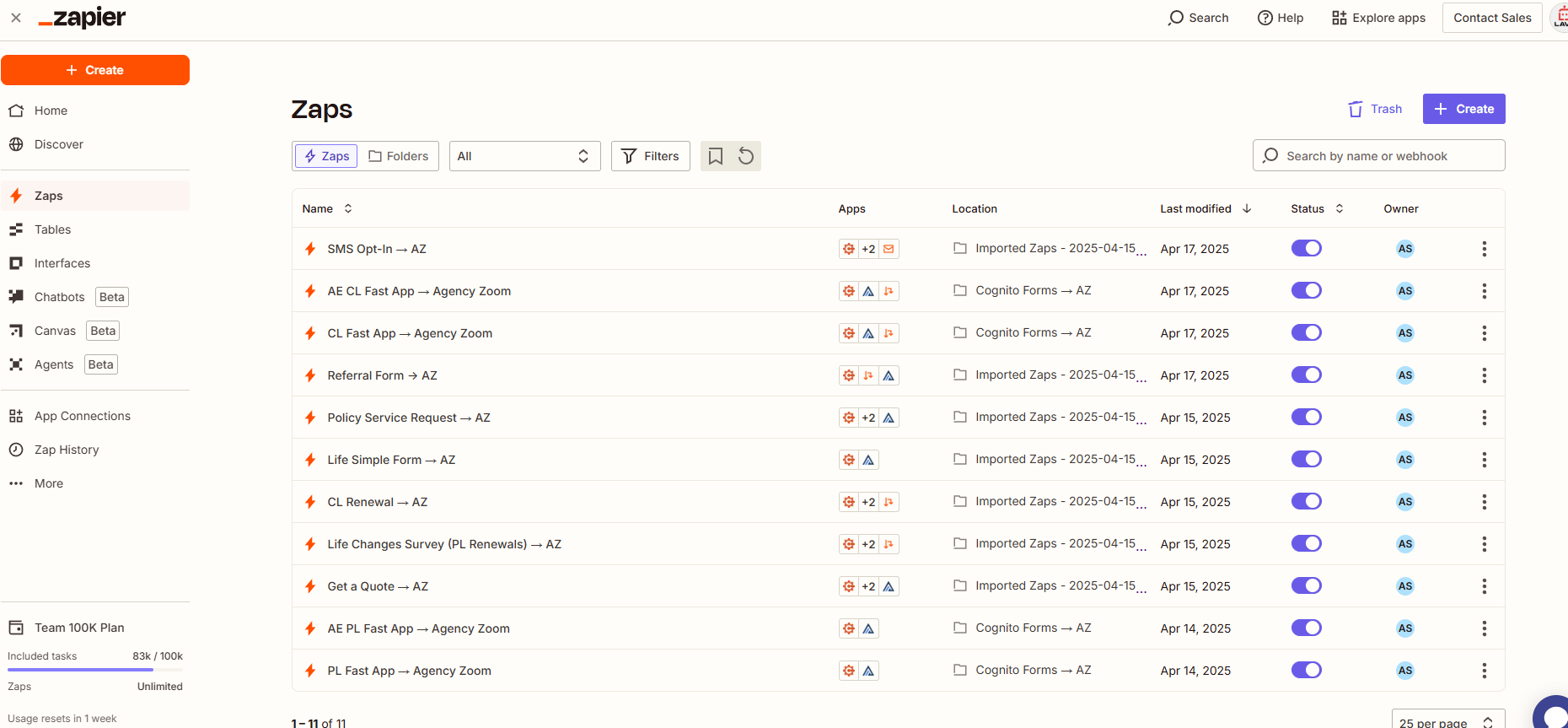Click the purple Create button
The height and width of the screenshot is (728, 1568).
(1463, 109)
